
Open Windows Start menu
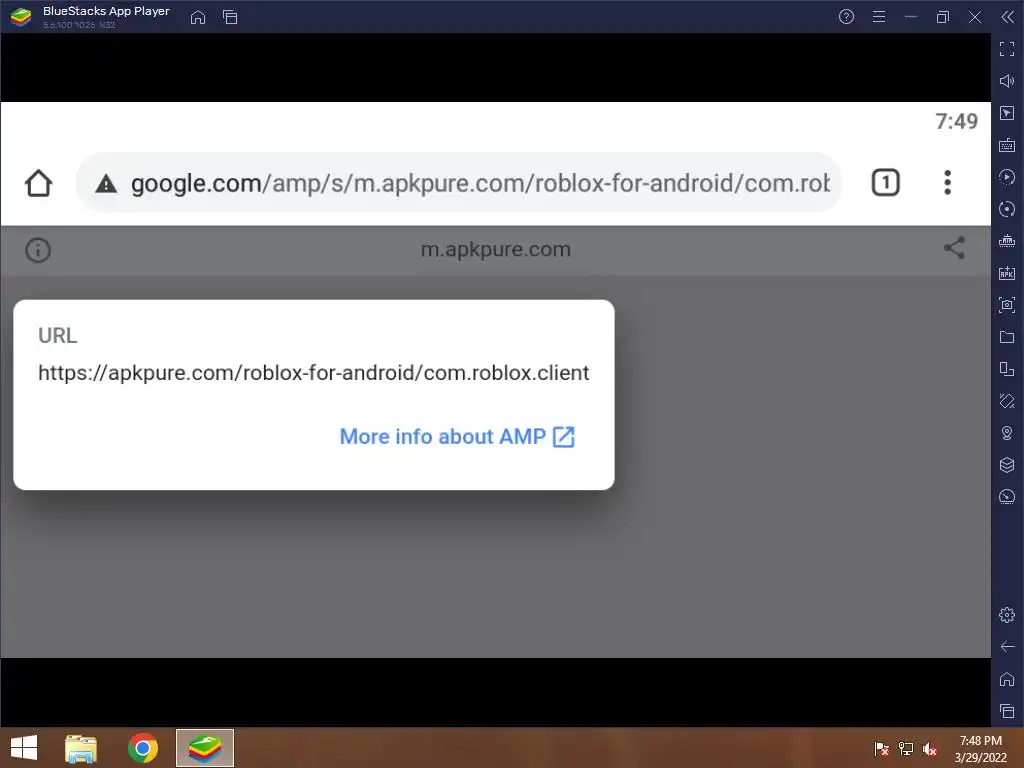(24, 748)
